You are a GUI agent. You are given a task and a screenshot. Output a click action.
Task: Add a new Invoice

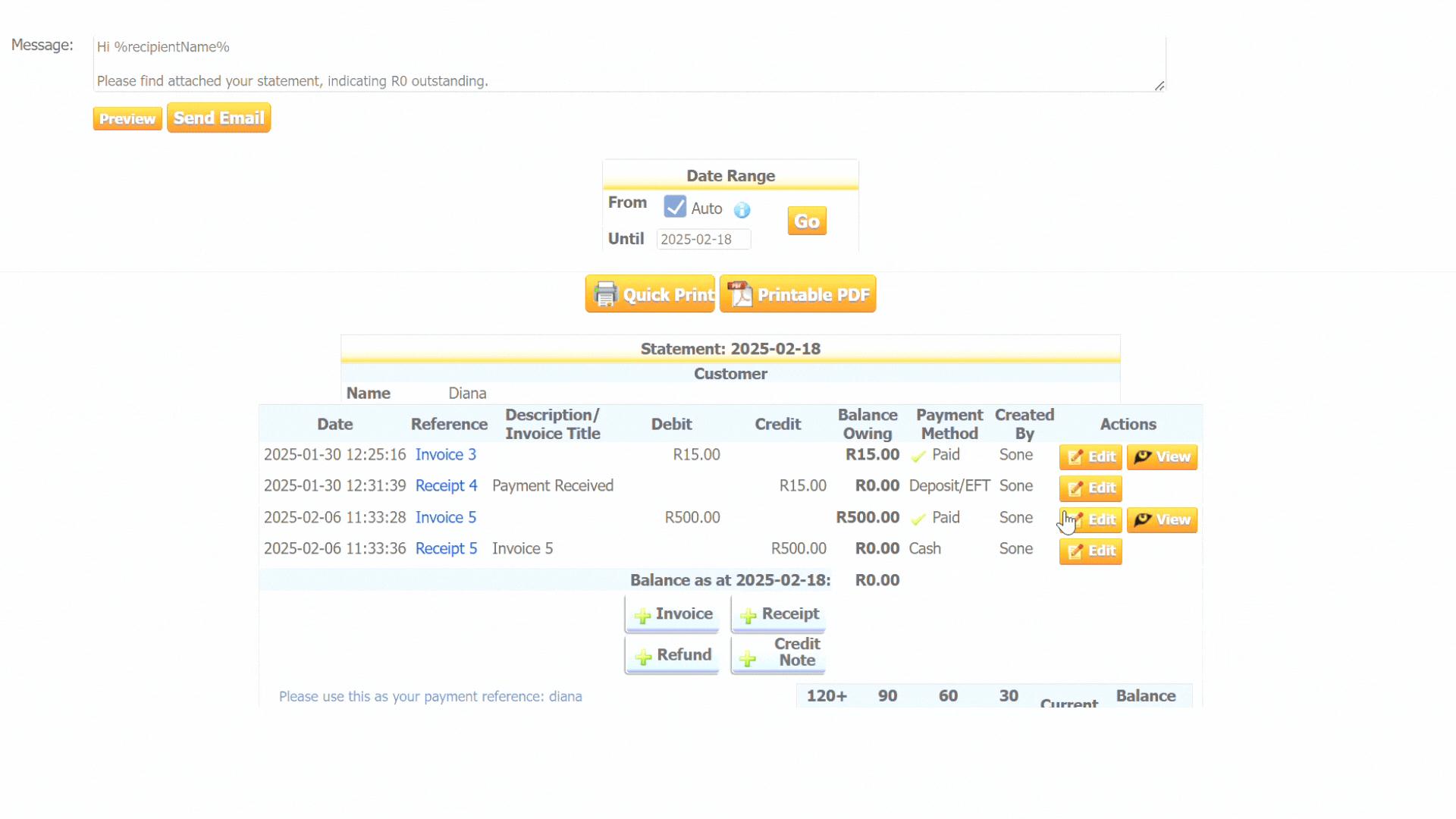[672, 614]
